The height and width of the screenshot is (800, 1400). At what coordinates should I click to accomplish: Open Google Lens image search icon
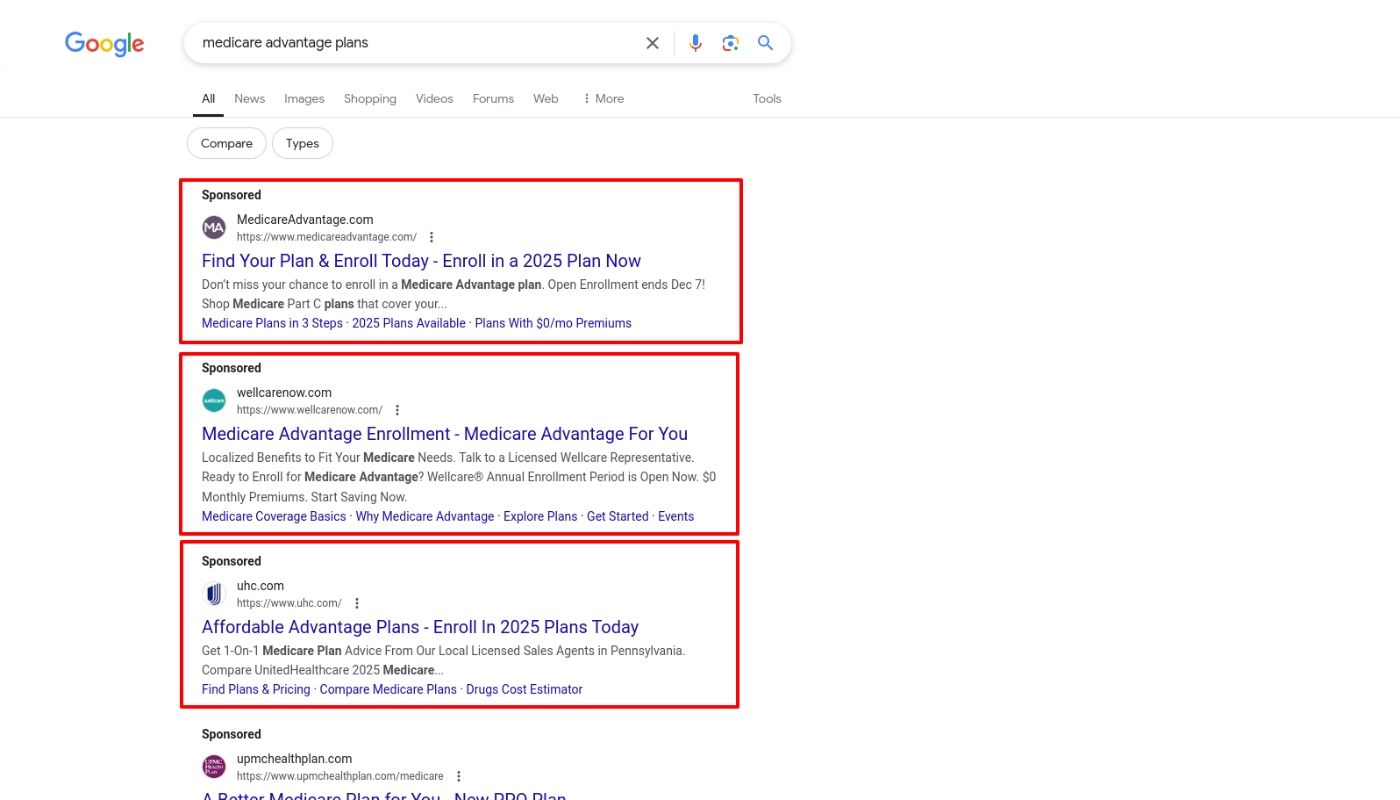pyautogui.click(x=731, y=43)
